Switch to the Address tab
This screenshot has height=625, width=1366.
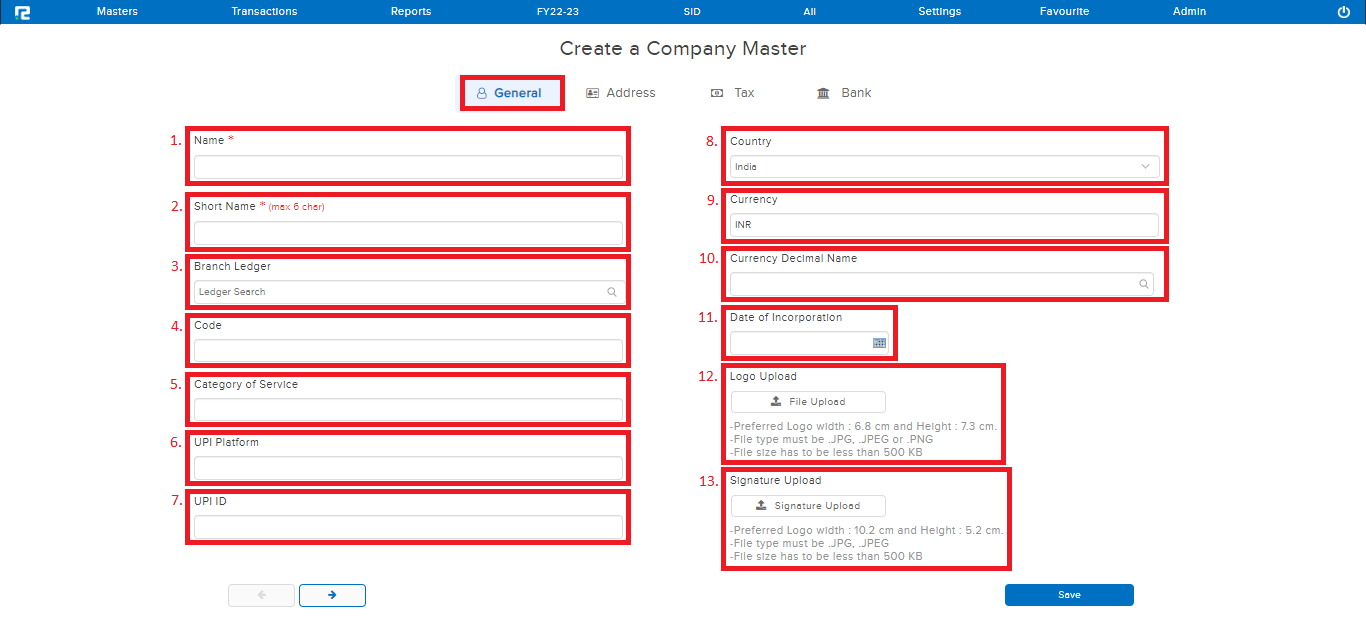click(x=621, y=93)
